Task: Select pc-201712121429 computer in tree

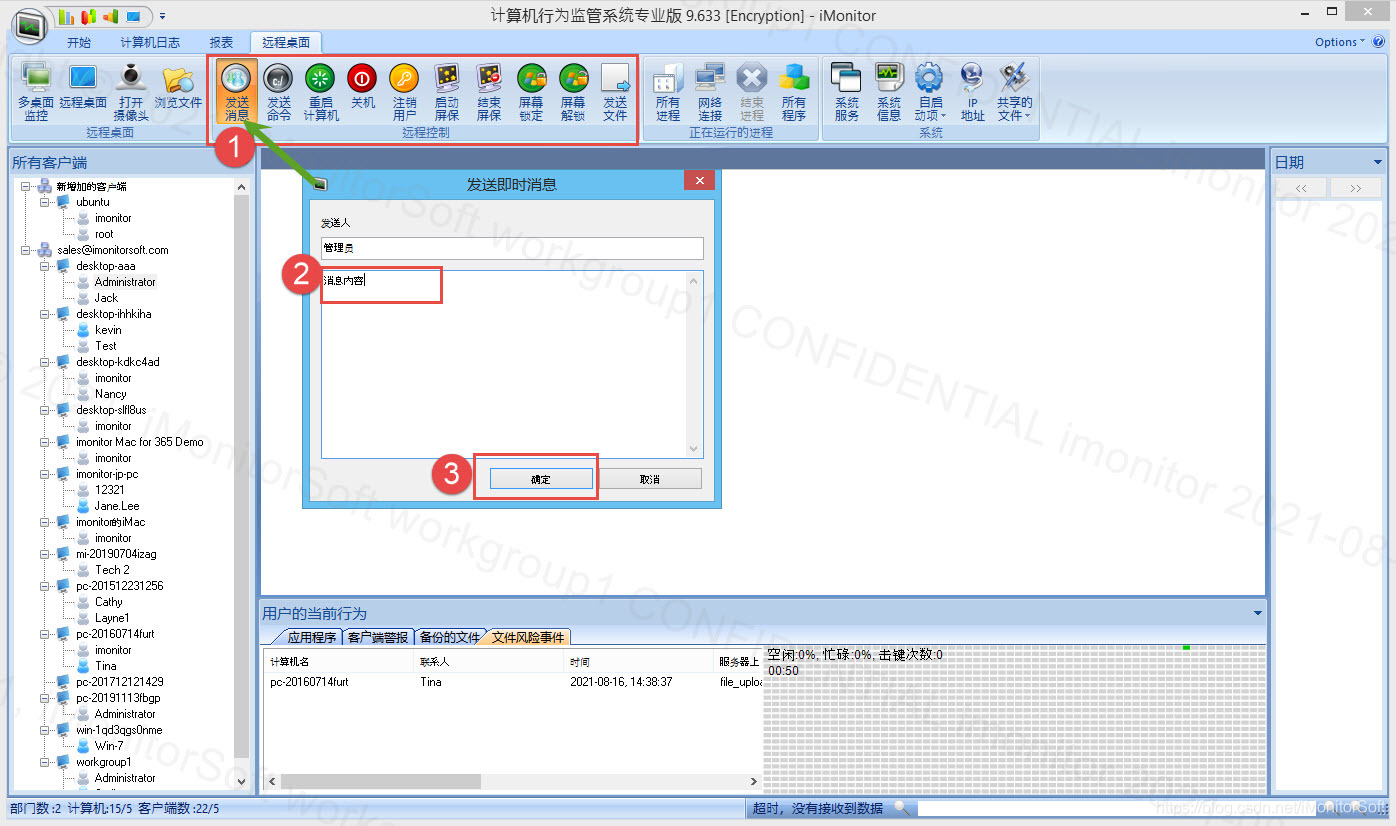Action: point(119,682)
